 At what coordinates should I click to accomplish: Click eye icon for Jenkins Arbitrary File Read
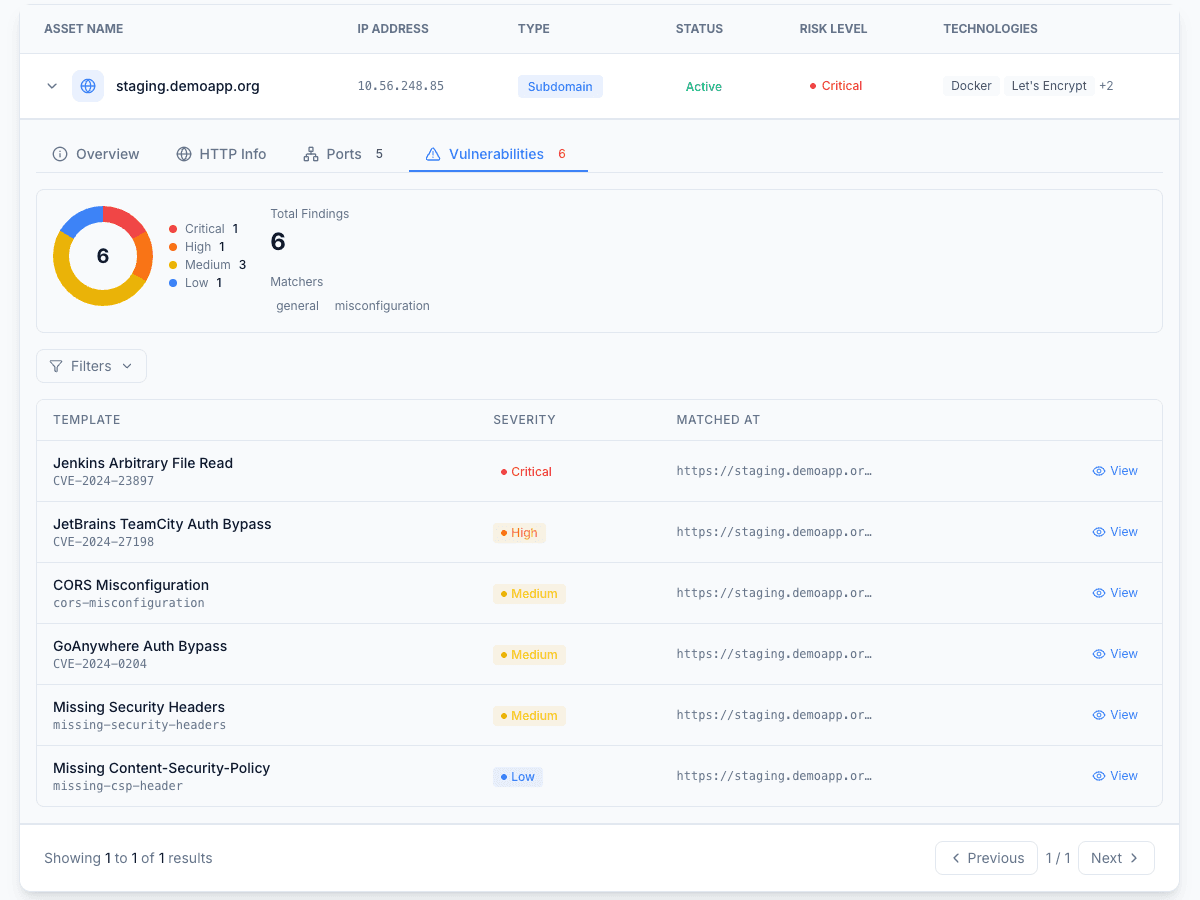[1099, 471]
